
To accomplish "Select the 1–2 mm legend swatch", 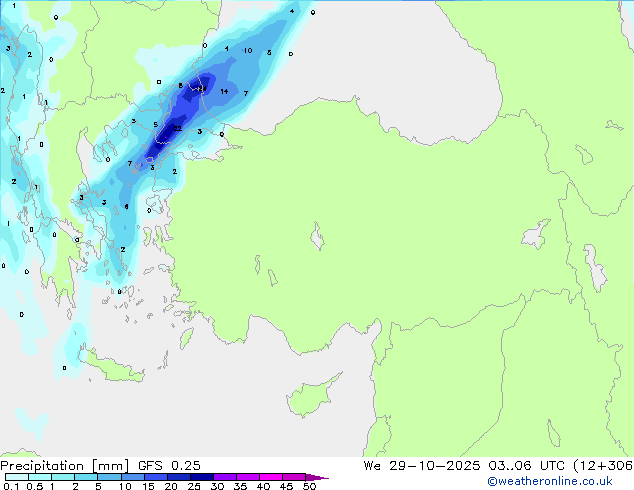I will point(63,477).
